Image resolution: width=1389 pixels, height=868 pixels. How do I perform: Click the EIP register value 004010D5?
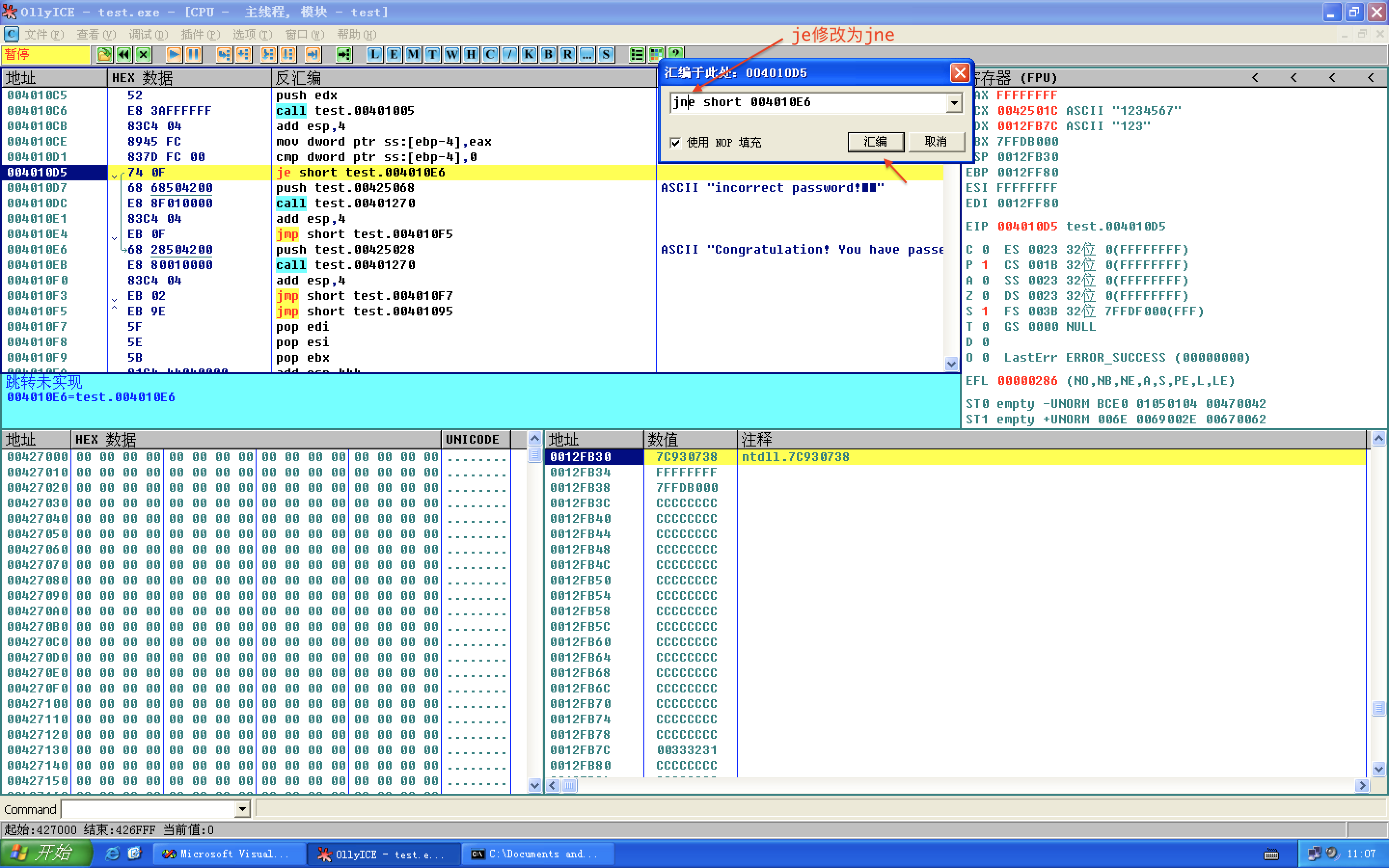[x=1027, y=226]
